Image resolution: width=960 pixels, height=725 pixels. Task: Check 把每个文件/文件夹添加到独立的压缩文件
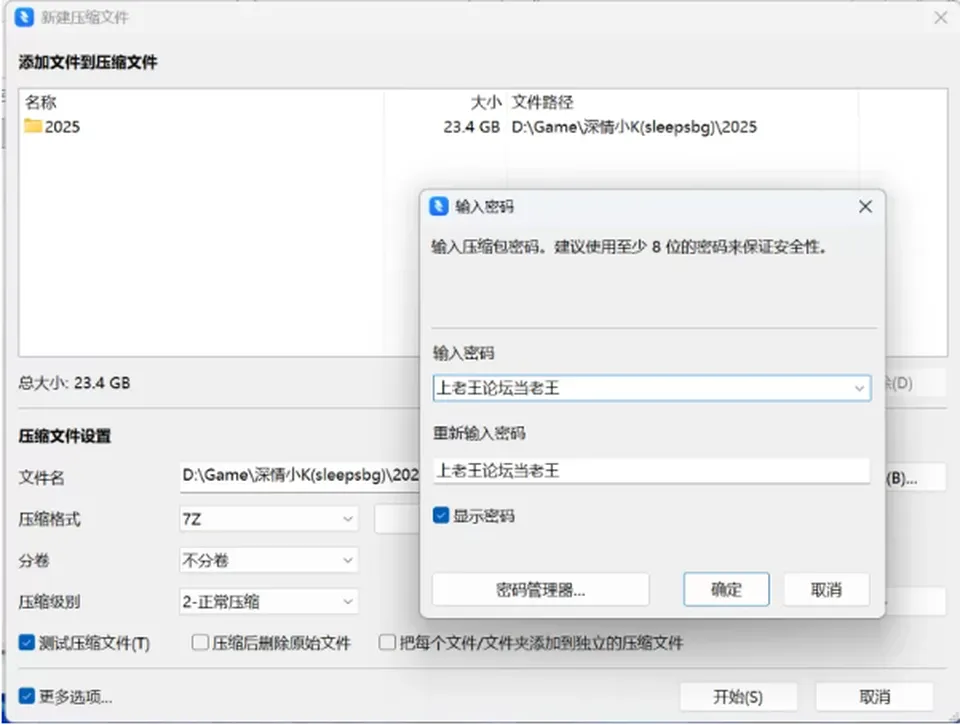[387, 642]
